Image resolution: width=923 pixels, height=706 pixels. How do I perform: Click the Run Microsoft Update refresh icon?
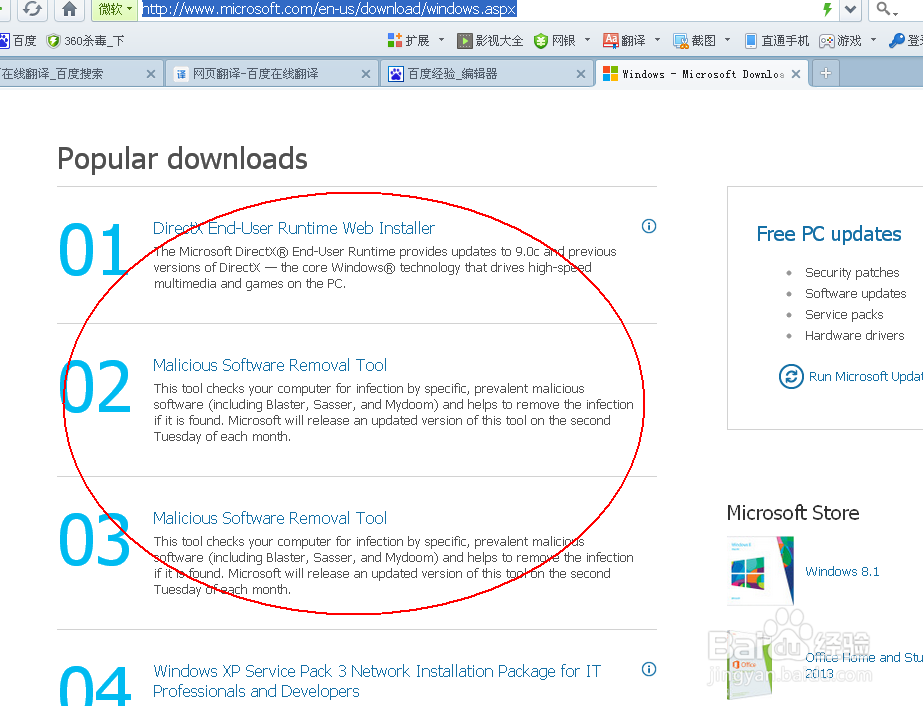click(x=791, y=376)
